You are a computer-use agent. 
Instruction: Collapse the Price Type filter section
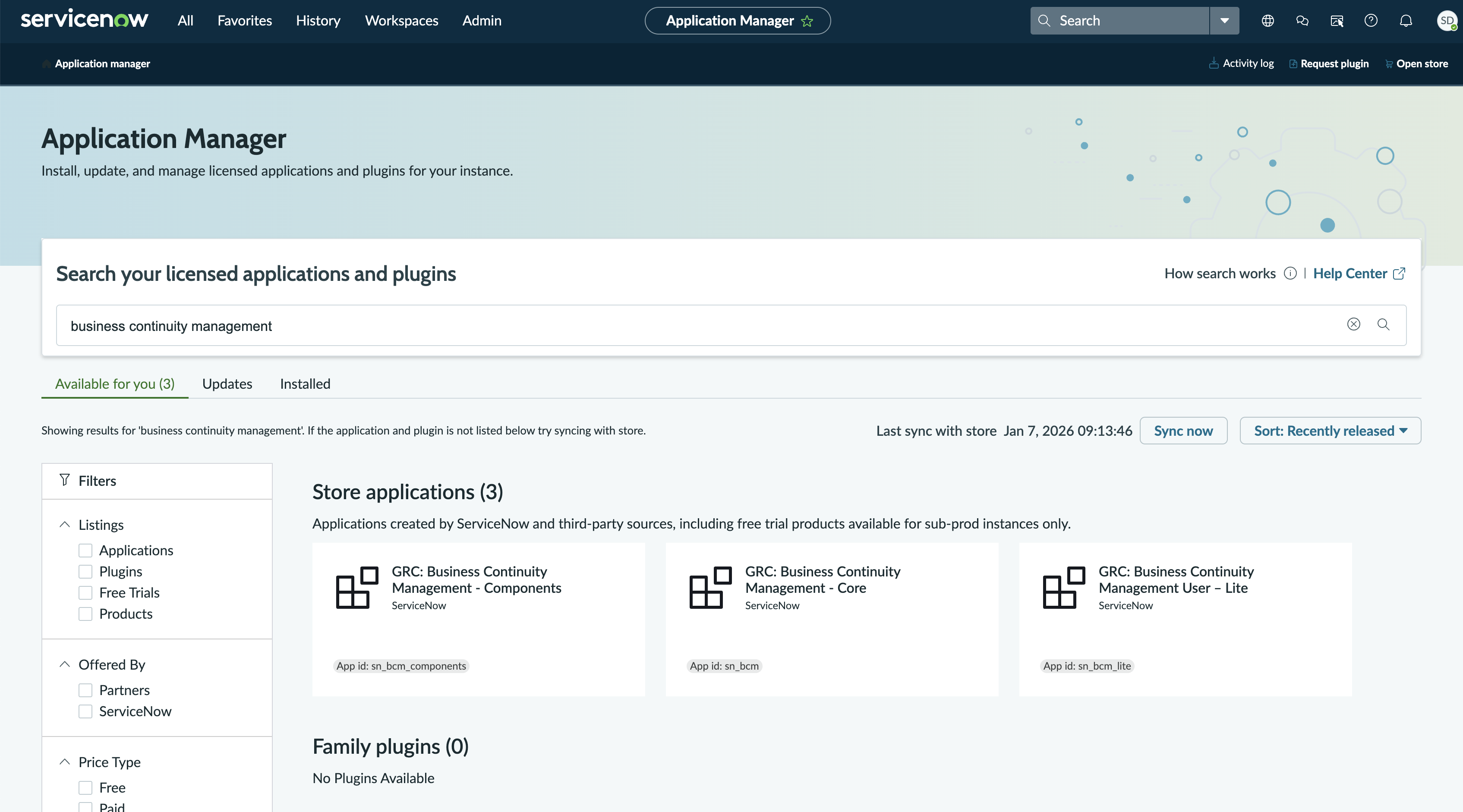point(65,762)
